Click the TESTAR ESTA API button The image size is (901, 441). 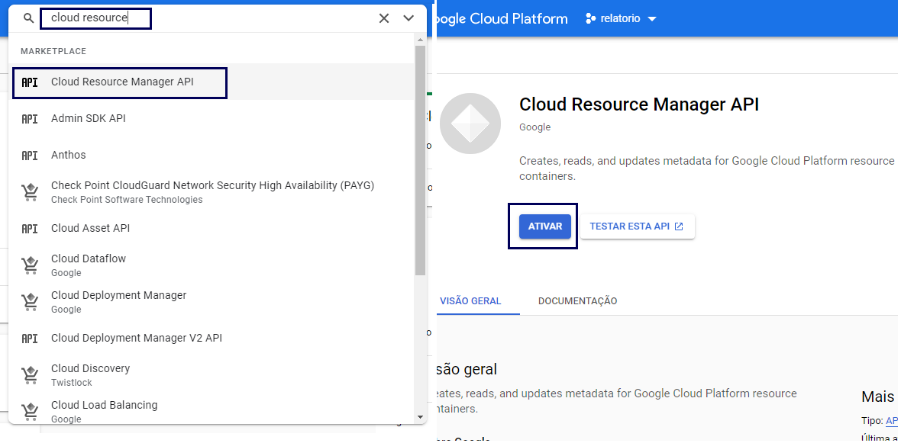637,227
